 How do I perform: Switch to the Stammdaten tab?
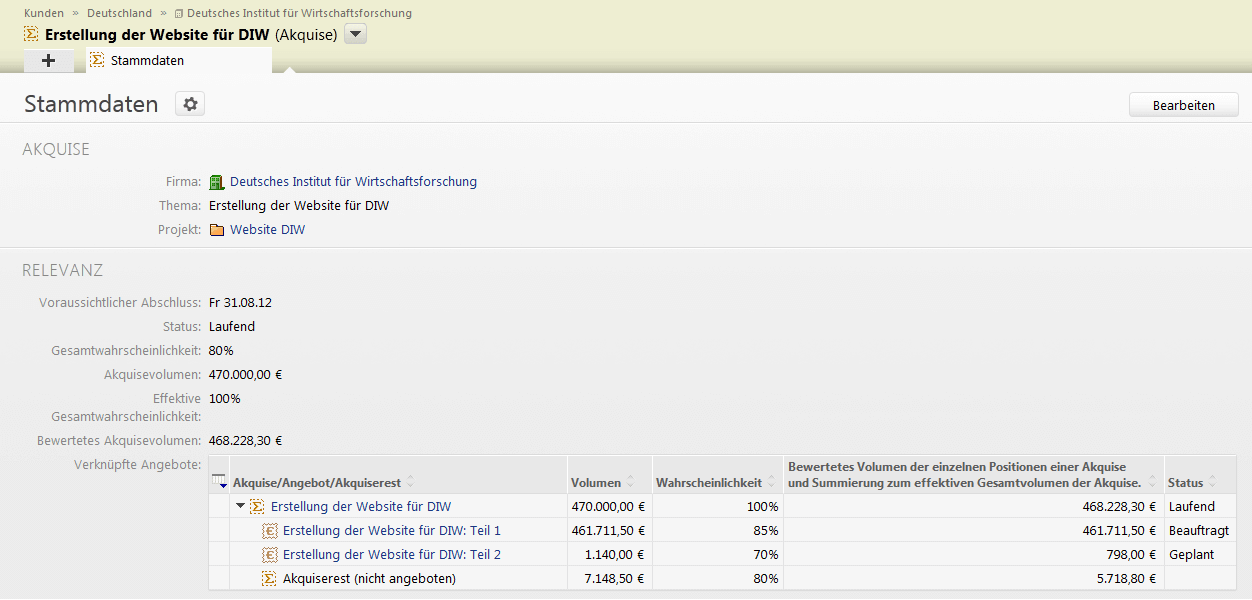click(x=179, y=61)
